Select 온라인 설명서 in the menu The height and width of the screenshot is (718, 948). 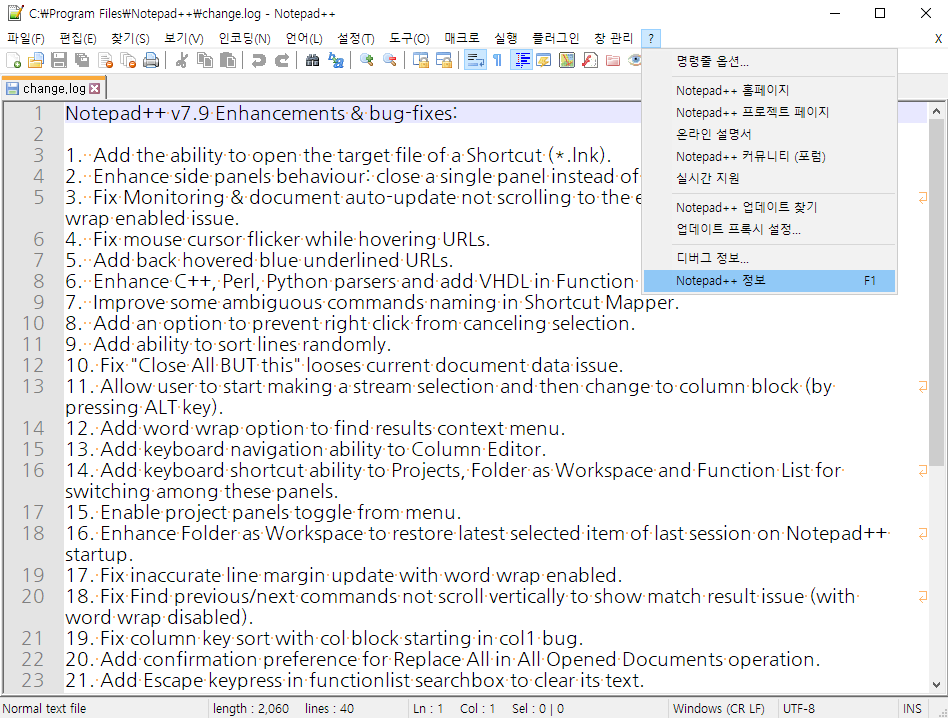pos(769,134)
